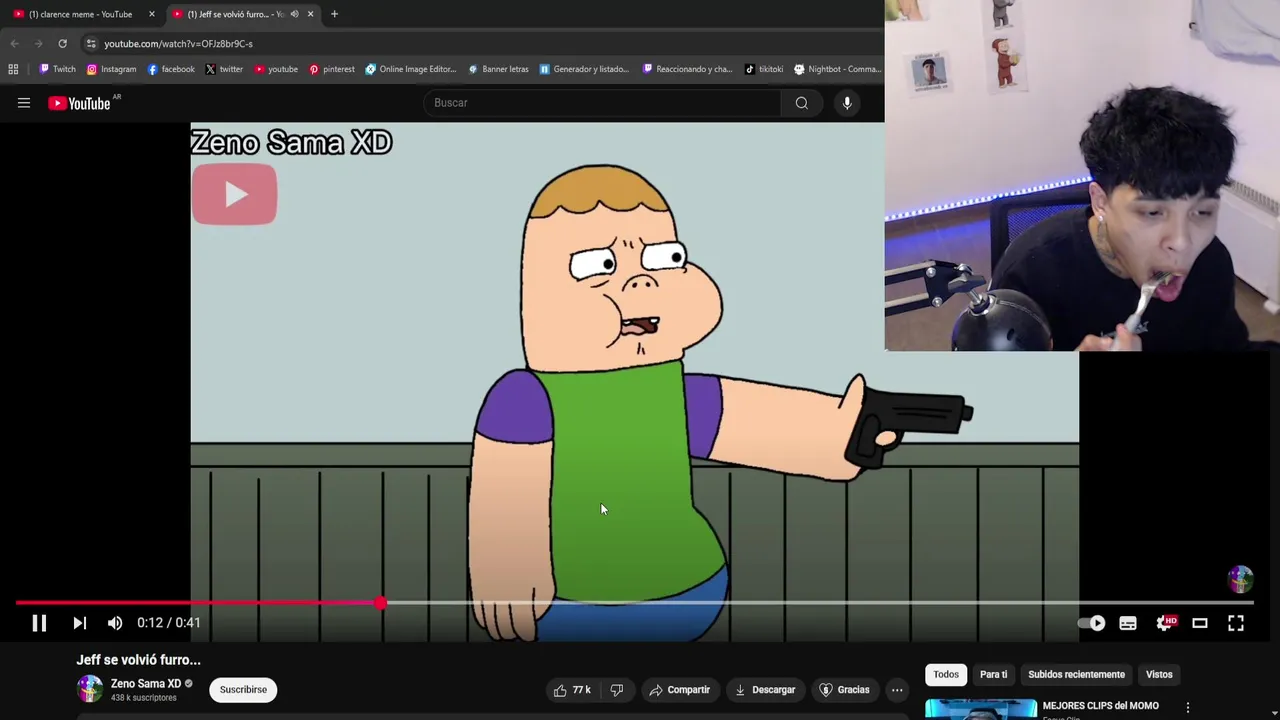The height and width of the screenshot is (720, 1280).
Task: Open a new browser tab
Action: point(334,14)
